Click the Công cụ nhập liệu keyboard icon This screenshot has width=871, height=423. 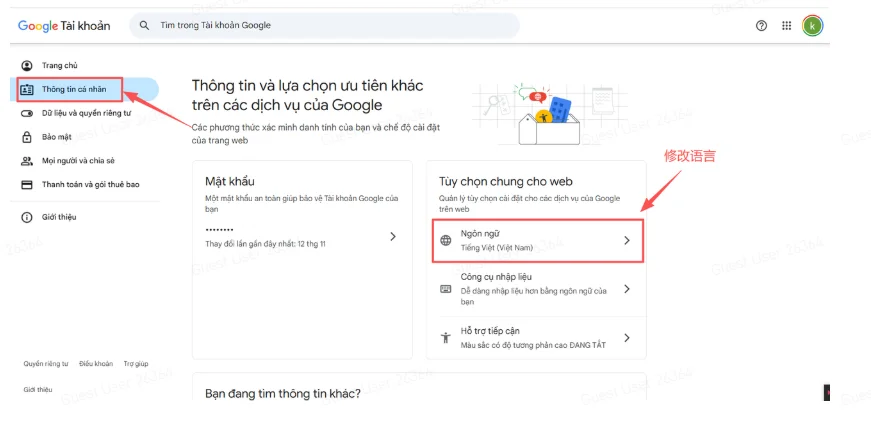pyautogui.click(x=446, y=289)
